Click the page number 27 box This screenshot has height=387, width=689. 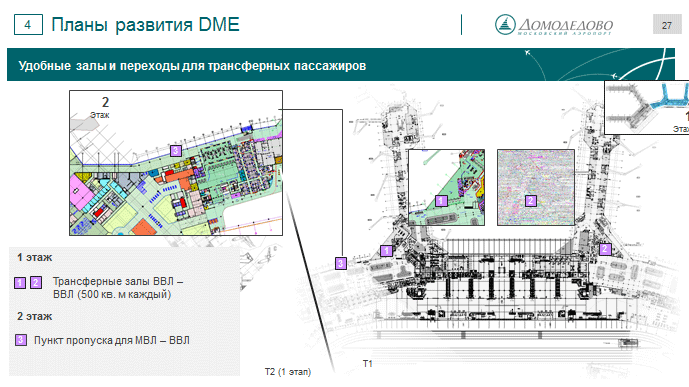[x=667, y=25]
